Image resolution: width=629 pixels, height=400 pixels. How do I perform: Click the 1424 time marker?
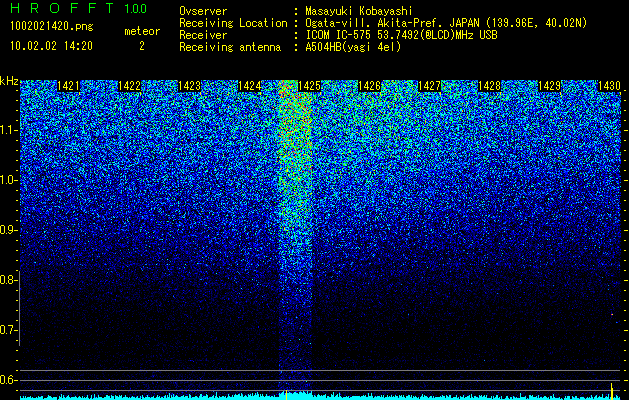[x=250, y=86]
